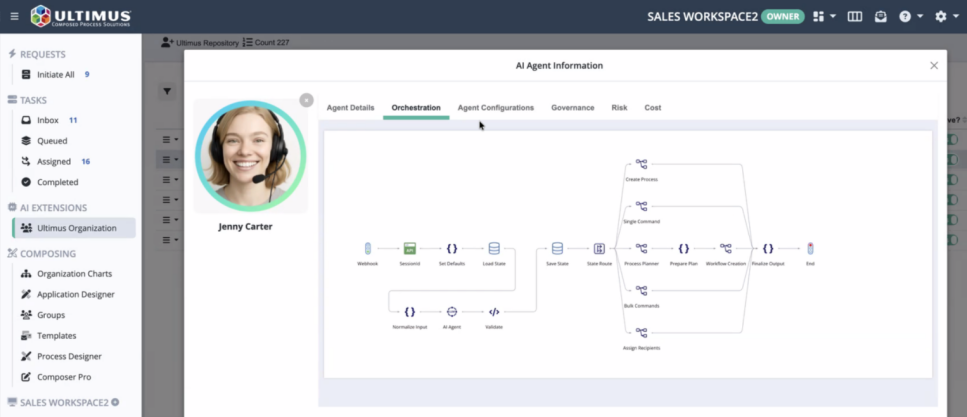This screenshot has width=967, height=417.
Task: Click the SALES WORKSPACE2 header title
Action: point(702,17)
